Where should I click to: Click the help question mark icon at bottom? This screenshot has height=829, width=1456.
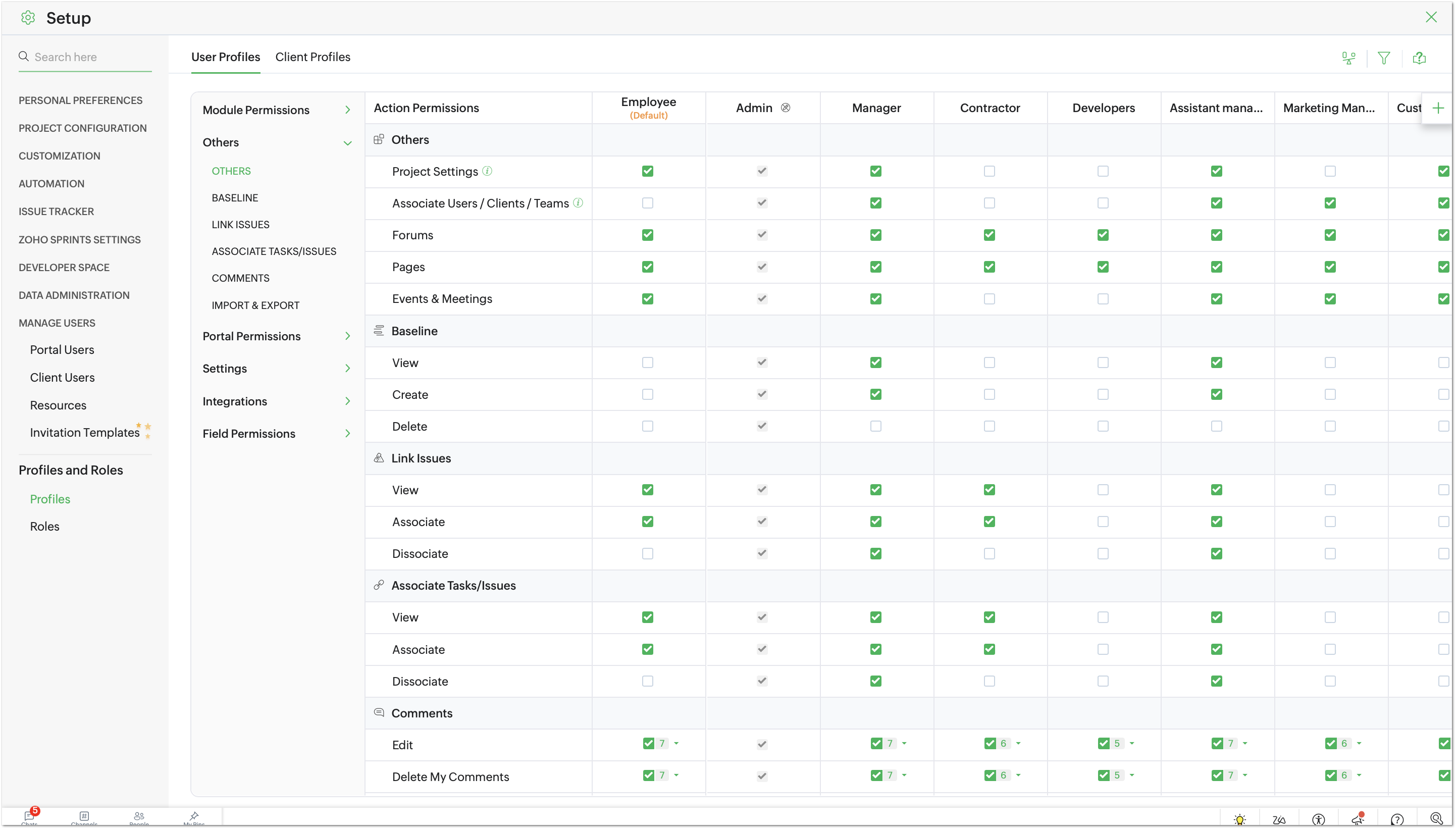pos(1397,819)
